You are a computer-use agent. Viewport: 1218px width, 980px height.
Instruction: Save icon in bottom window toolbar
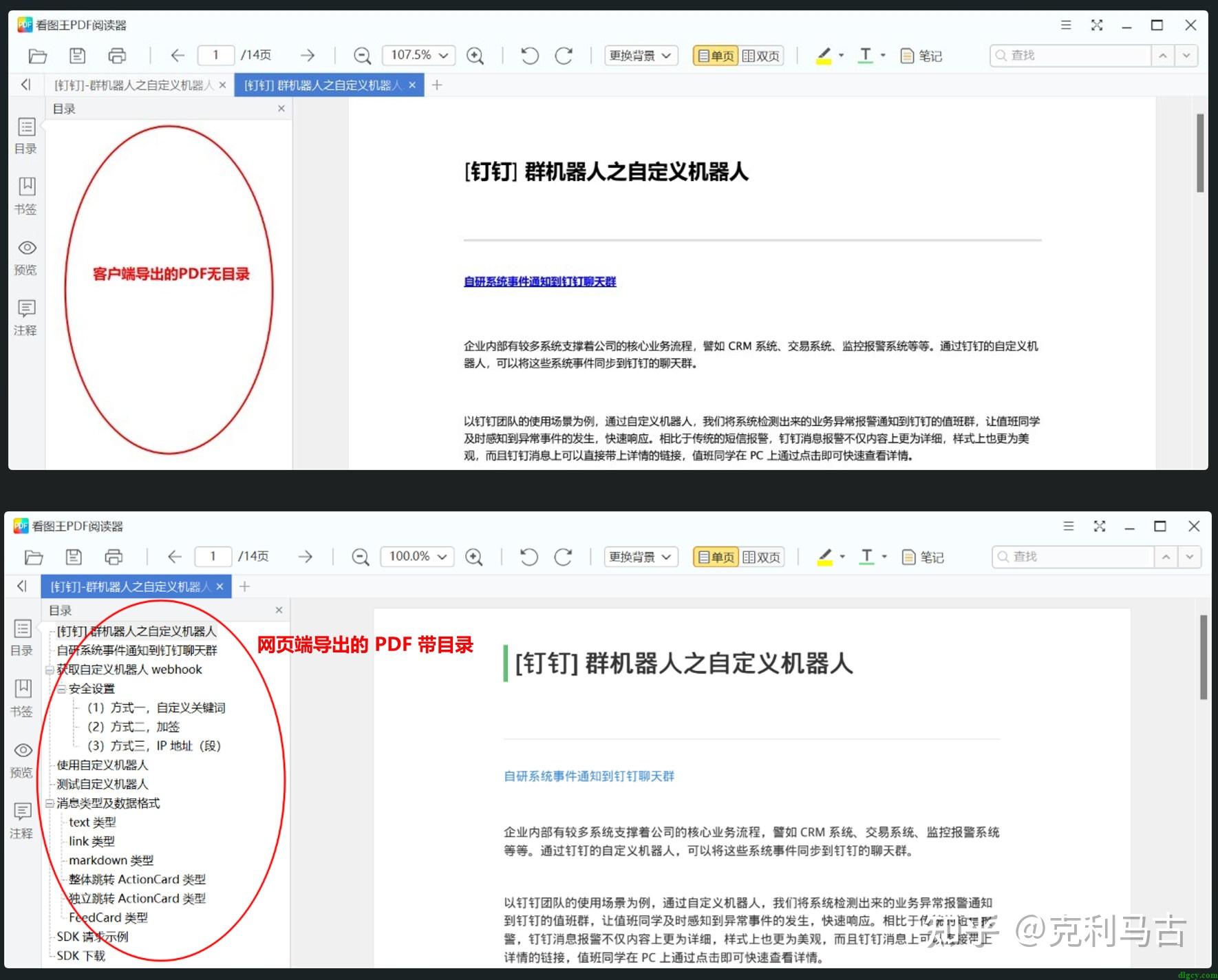74,557
